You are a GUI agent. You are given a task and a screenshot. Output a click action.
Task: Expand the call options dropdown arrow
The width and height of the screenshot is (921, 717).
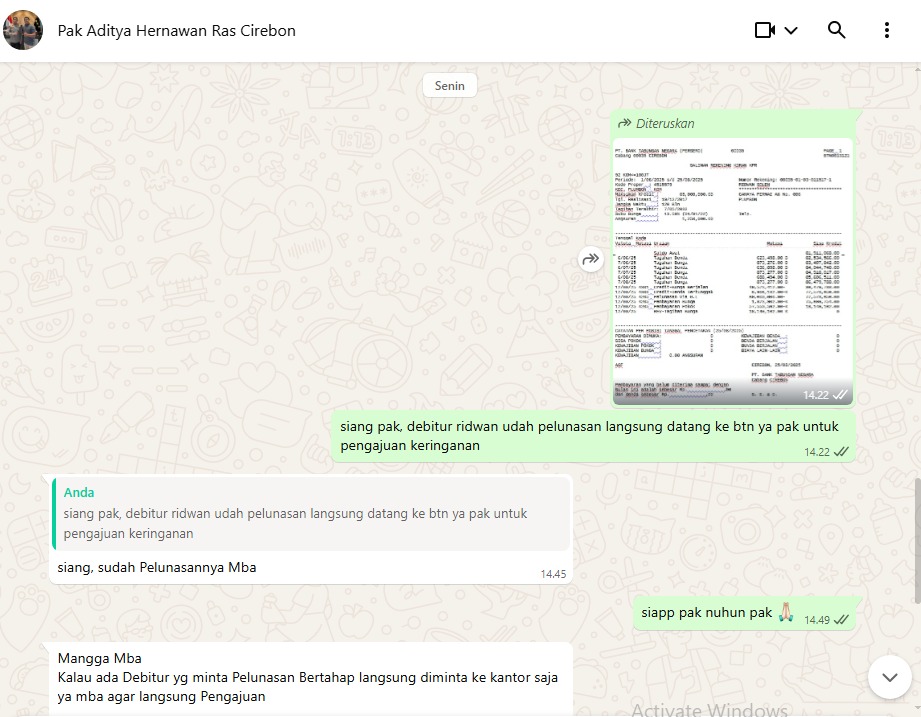point(791,30)
